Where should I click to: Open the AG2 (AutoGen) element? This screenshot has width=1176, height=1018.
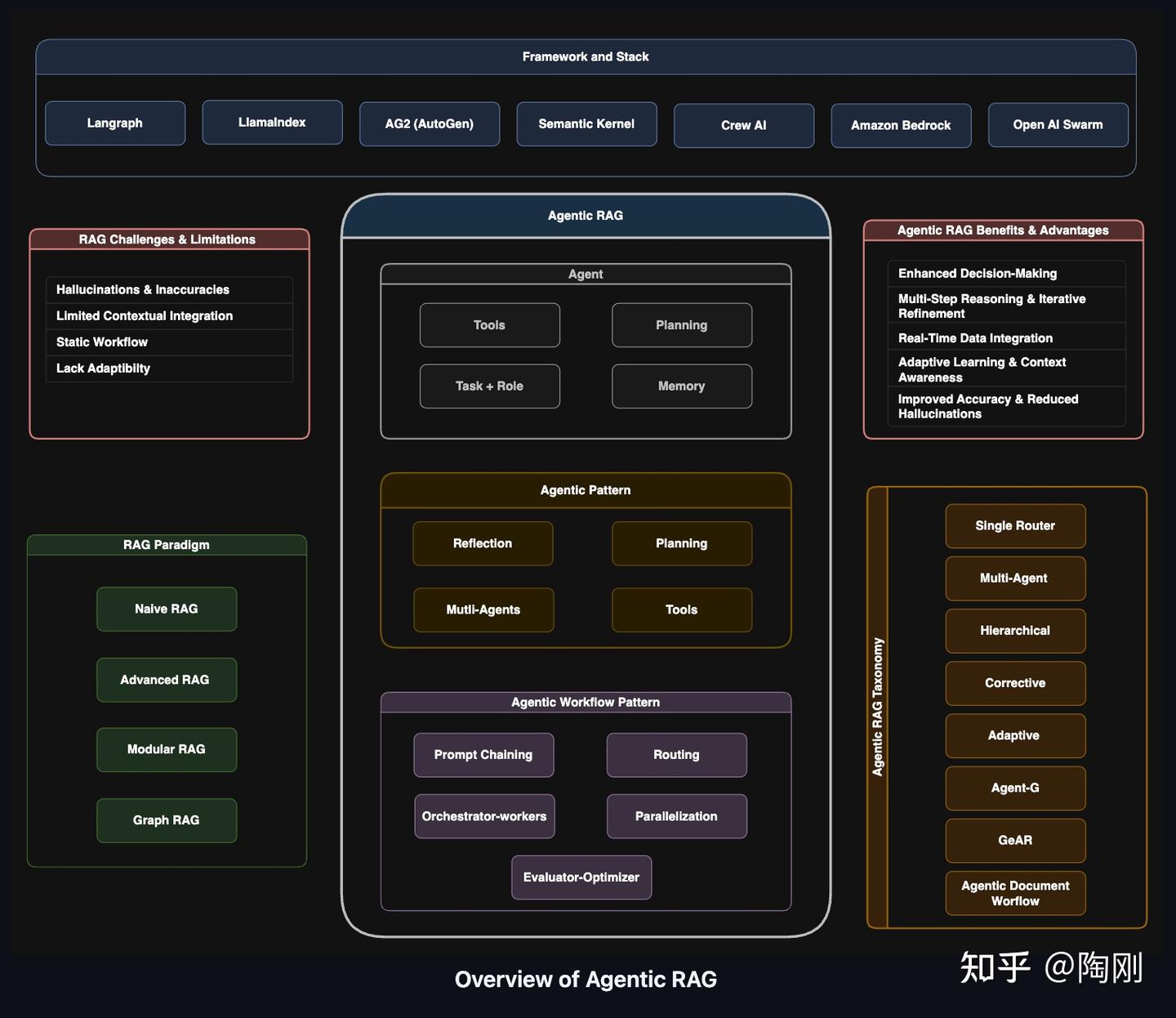[429, 123]
